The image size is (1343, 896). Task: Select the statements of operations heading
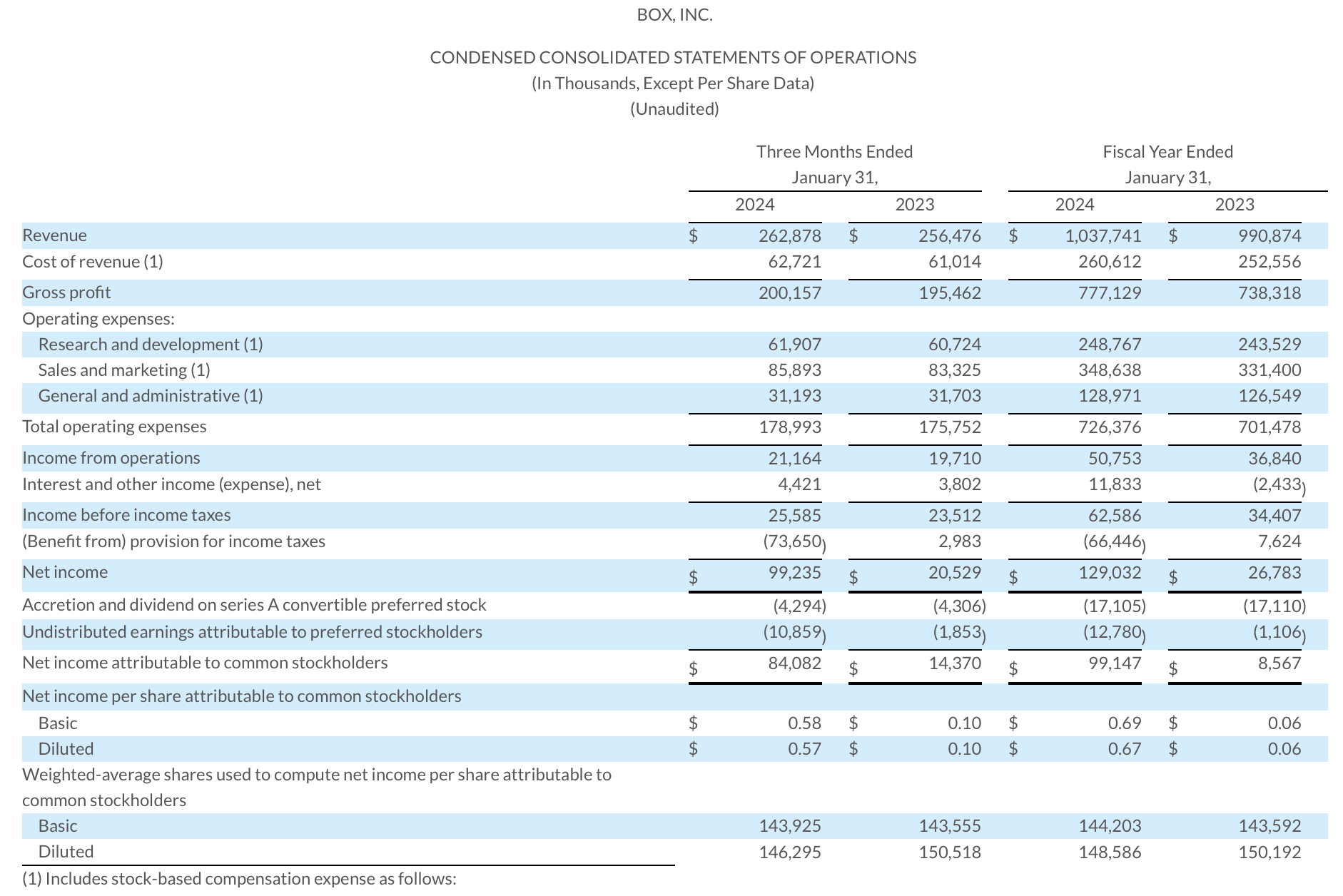673,58
